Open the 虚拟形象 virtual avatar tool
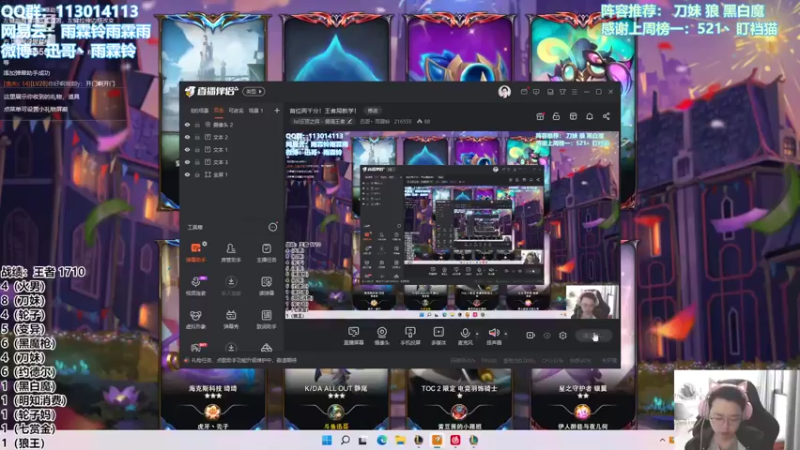 pos(195,319)
